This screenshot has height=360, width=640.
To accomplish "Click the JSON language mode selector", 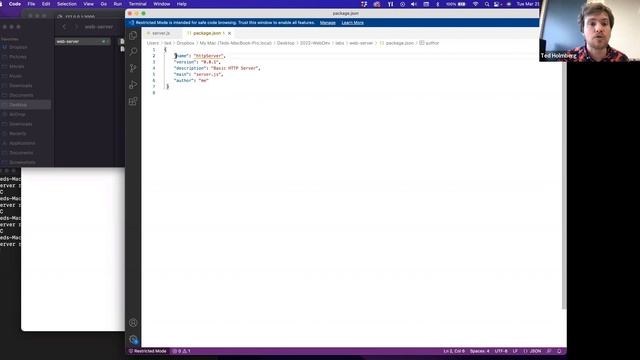I will click(533, 351).
